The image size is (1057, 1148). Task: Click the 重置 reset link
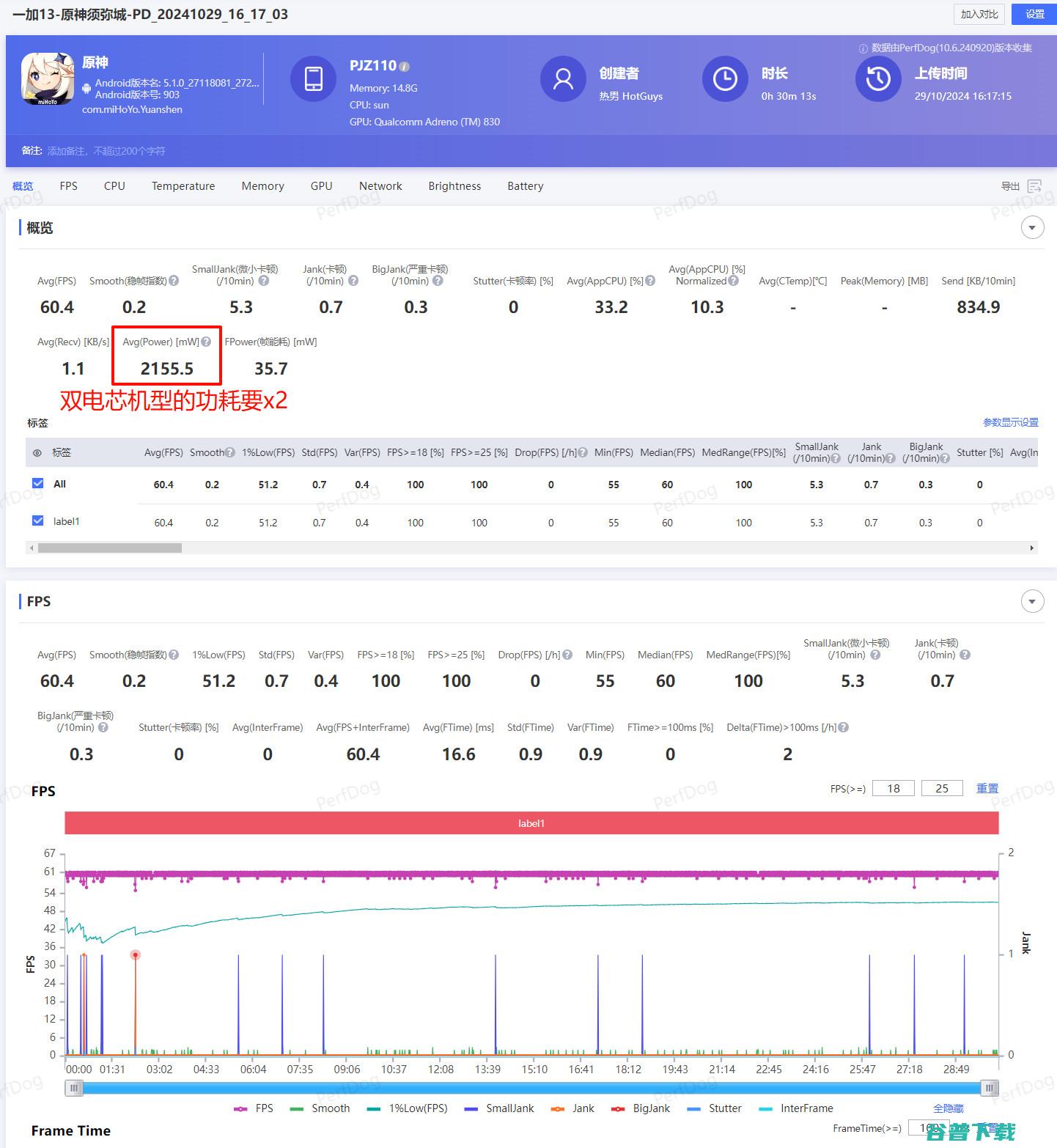tap(987, 788)
